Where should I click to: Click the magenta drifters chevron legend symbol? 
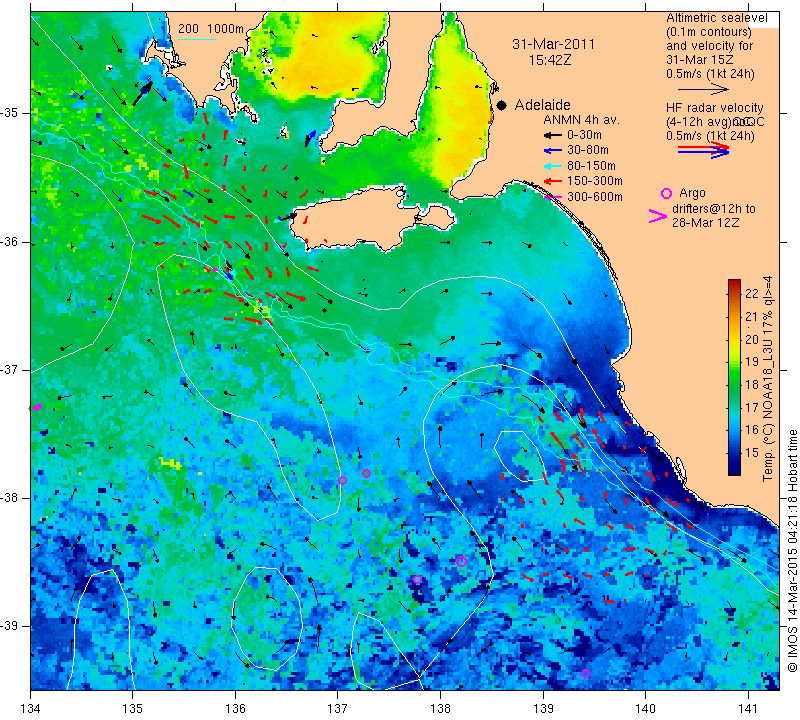(657, 216)
